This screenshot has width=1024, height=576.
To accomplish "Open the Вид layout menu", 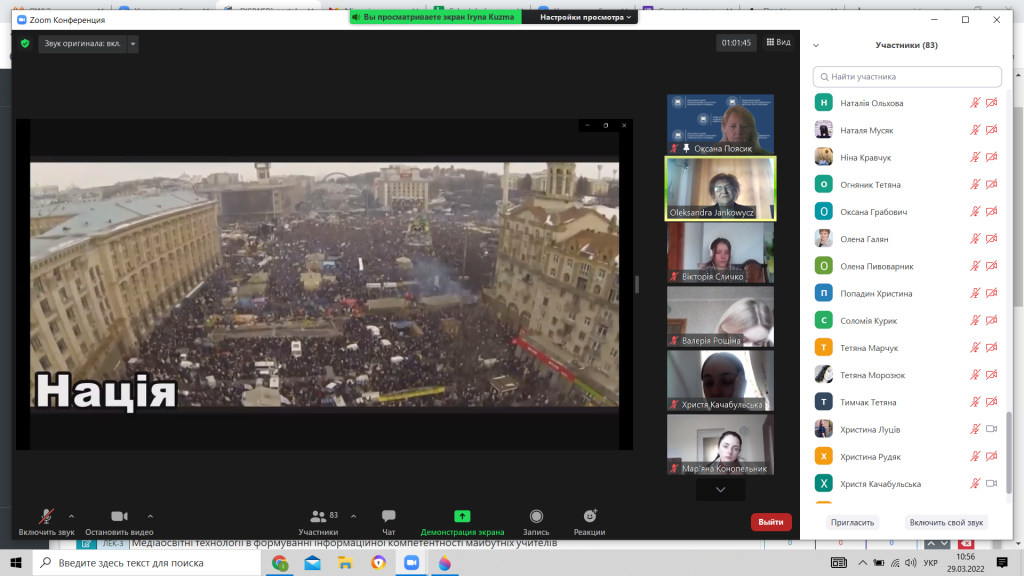I will 778,43.
